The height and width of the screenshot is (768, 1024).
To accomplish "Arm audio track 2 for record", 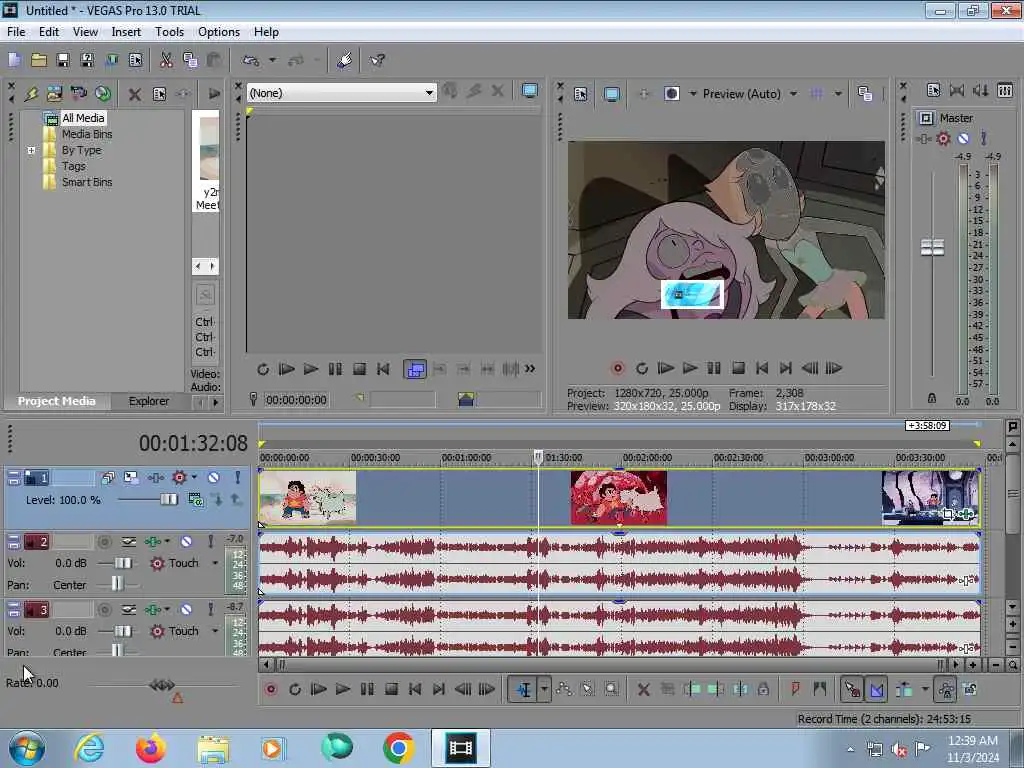I will click(104, 541).
